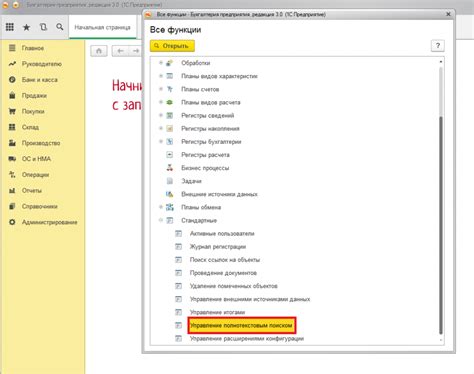Open the Отчеты section
Image resolution: width=474 pixels, height=374 pixels.
pos(32,190)
